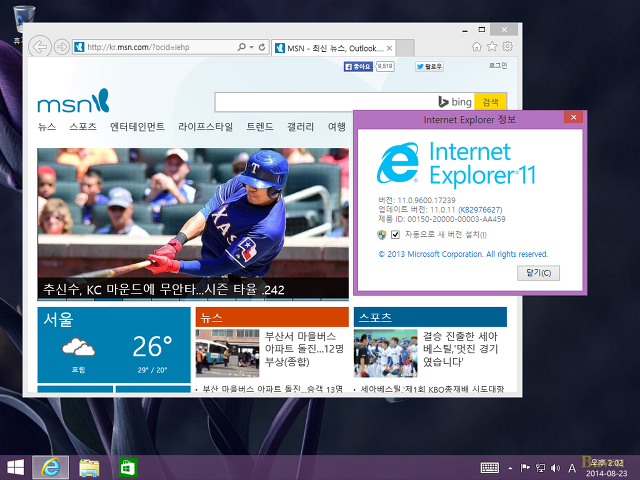Minimize the Internet Explorer window
The height and width of the screenshot is (480, 640).
tap(465, 30)
